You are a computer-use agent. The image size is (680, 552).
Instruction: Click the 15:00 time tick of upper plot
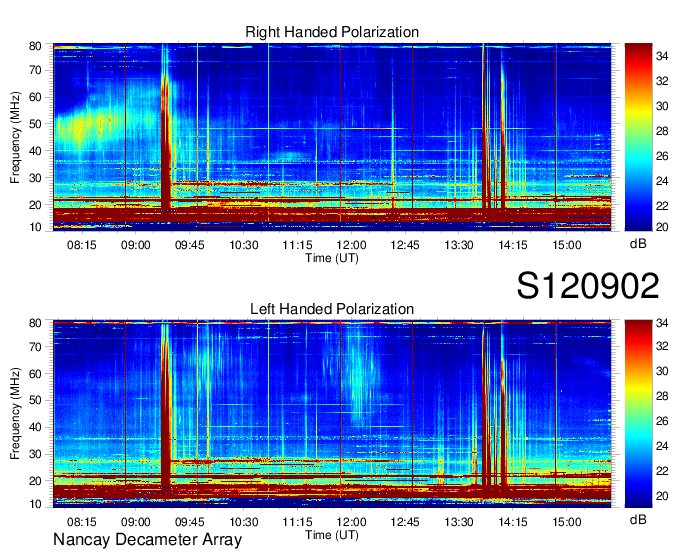(x=567, y=245)
